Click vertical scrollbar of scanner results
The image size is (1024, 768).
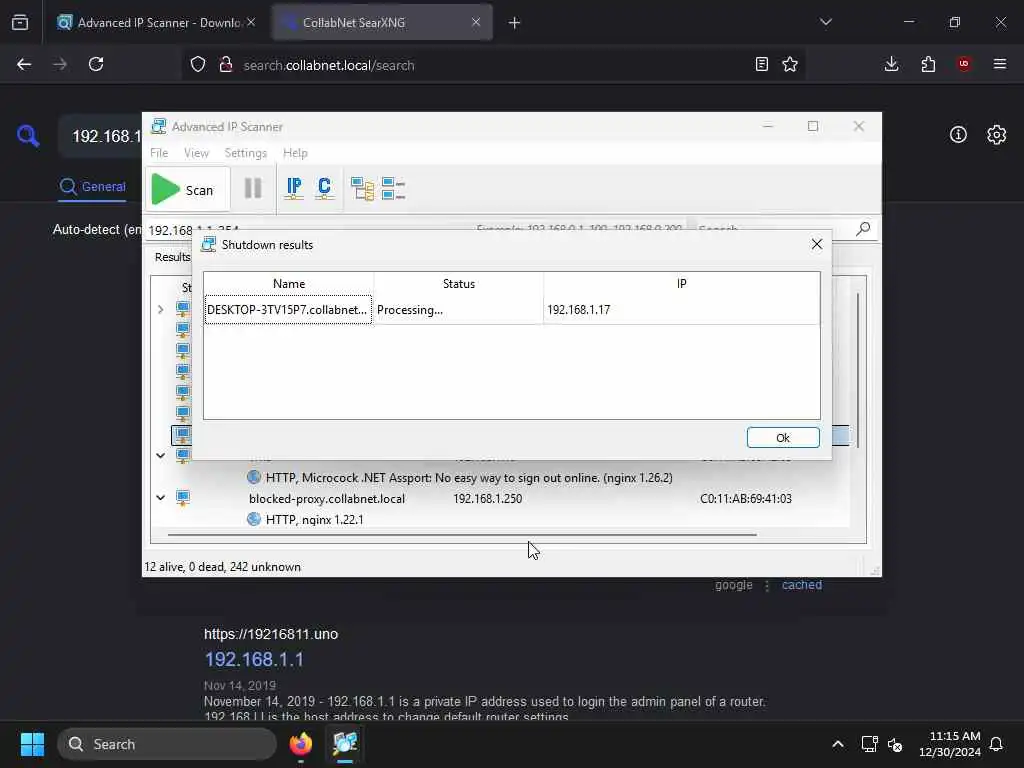click(857, 370)
